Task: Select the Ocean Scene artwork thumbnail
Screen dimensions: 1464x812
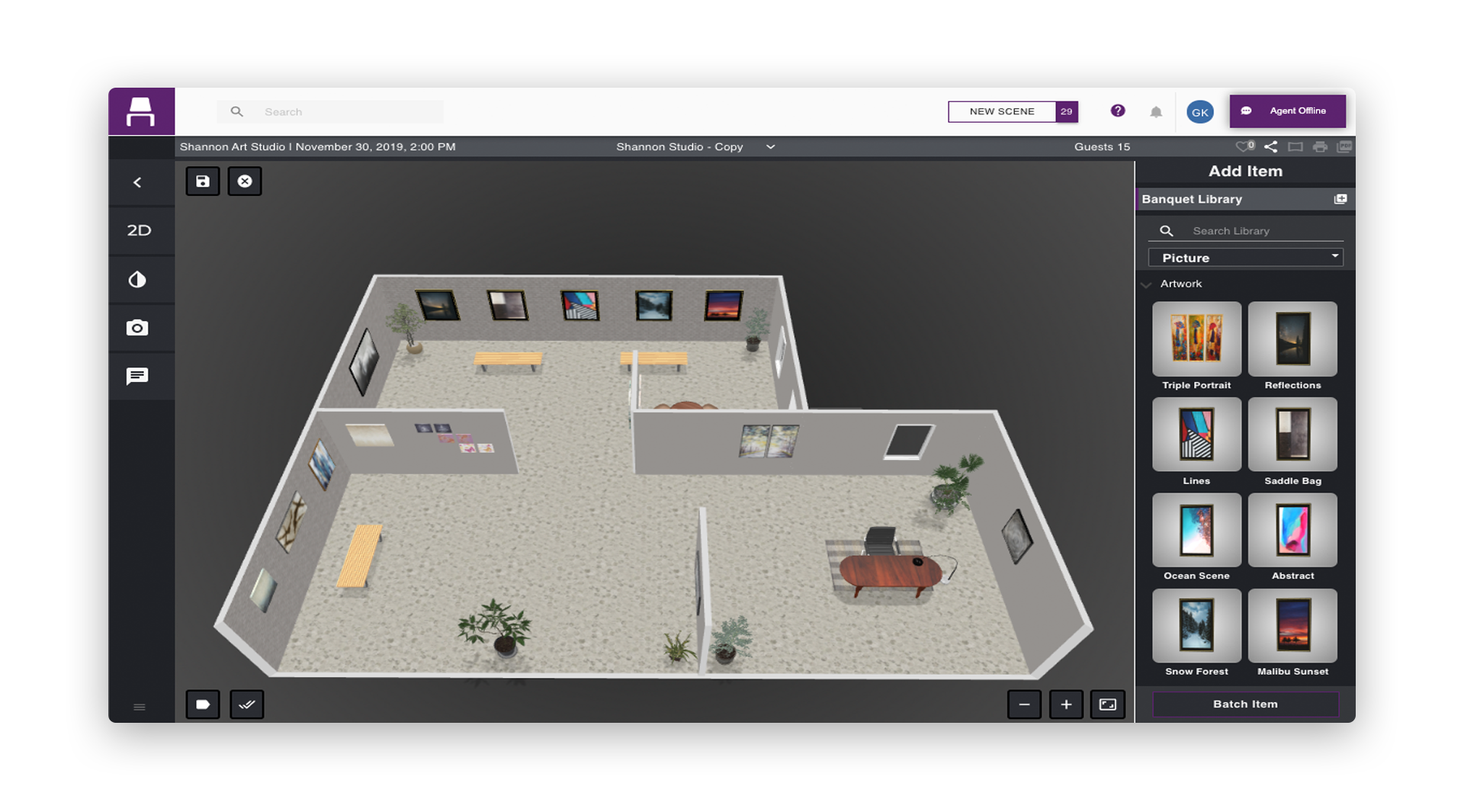Action: [1196, 530]
